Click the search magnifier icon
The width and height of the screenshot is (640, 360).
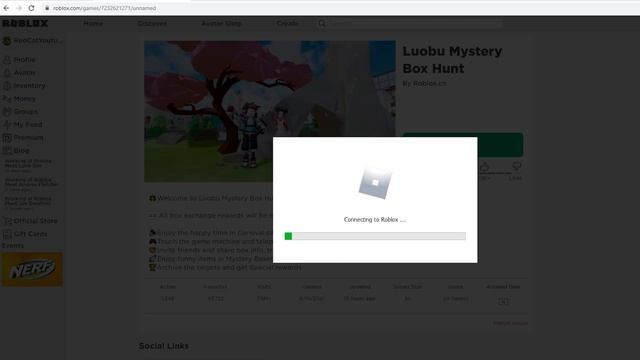click(x=322, y=23)
